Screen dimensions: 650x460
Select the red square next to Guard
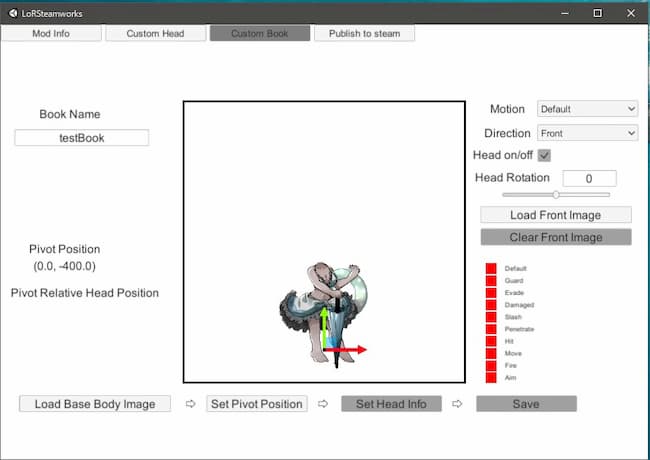[491, 280]
